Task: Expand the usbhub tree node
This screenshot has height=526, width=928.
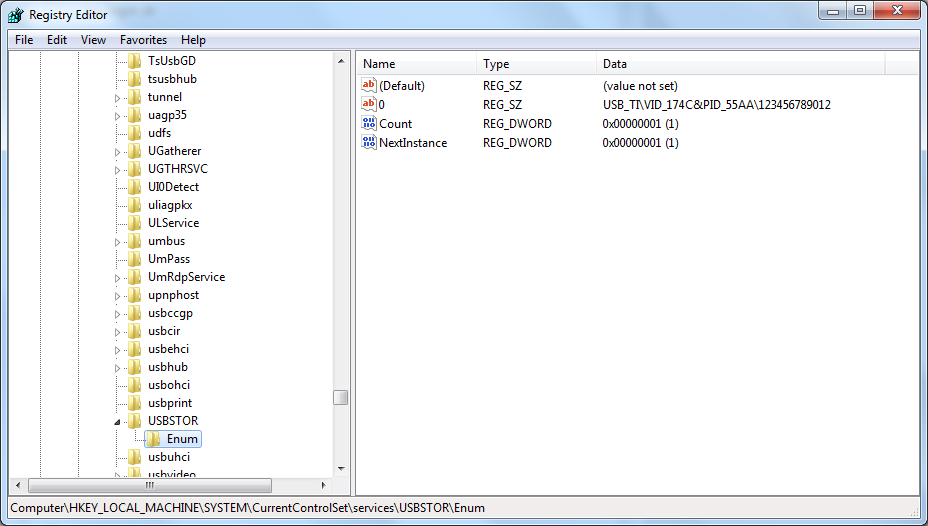Action: 117,367
